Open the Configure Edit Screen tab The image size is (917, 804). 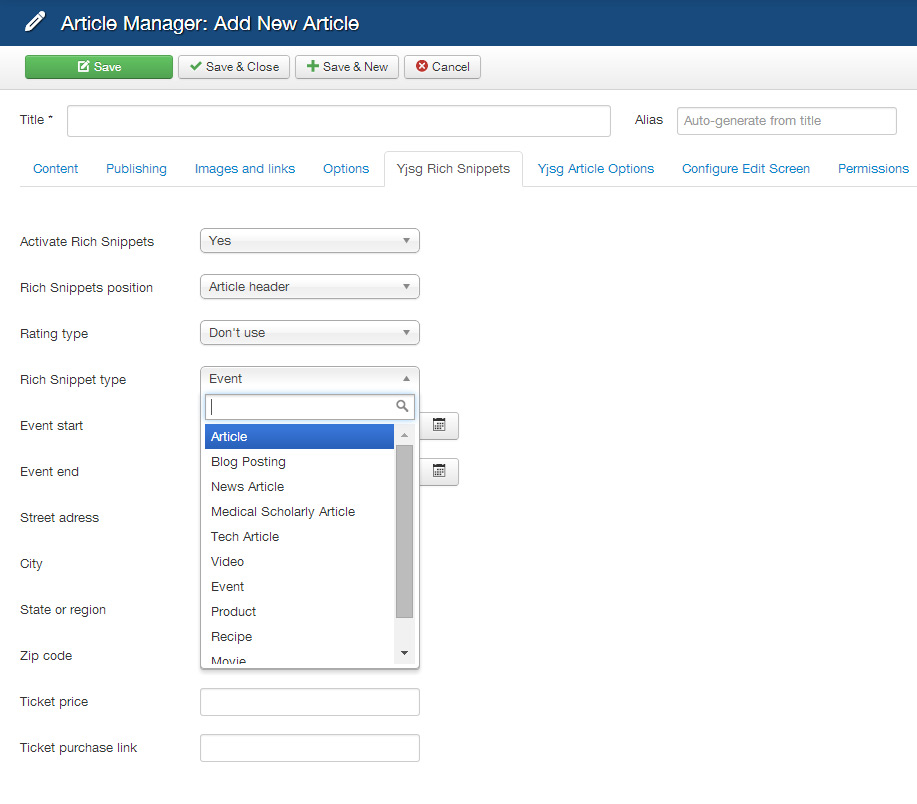(x=746, y=168)
